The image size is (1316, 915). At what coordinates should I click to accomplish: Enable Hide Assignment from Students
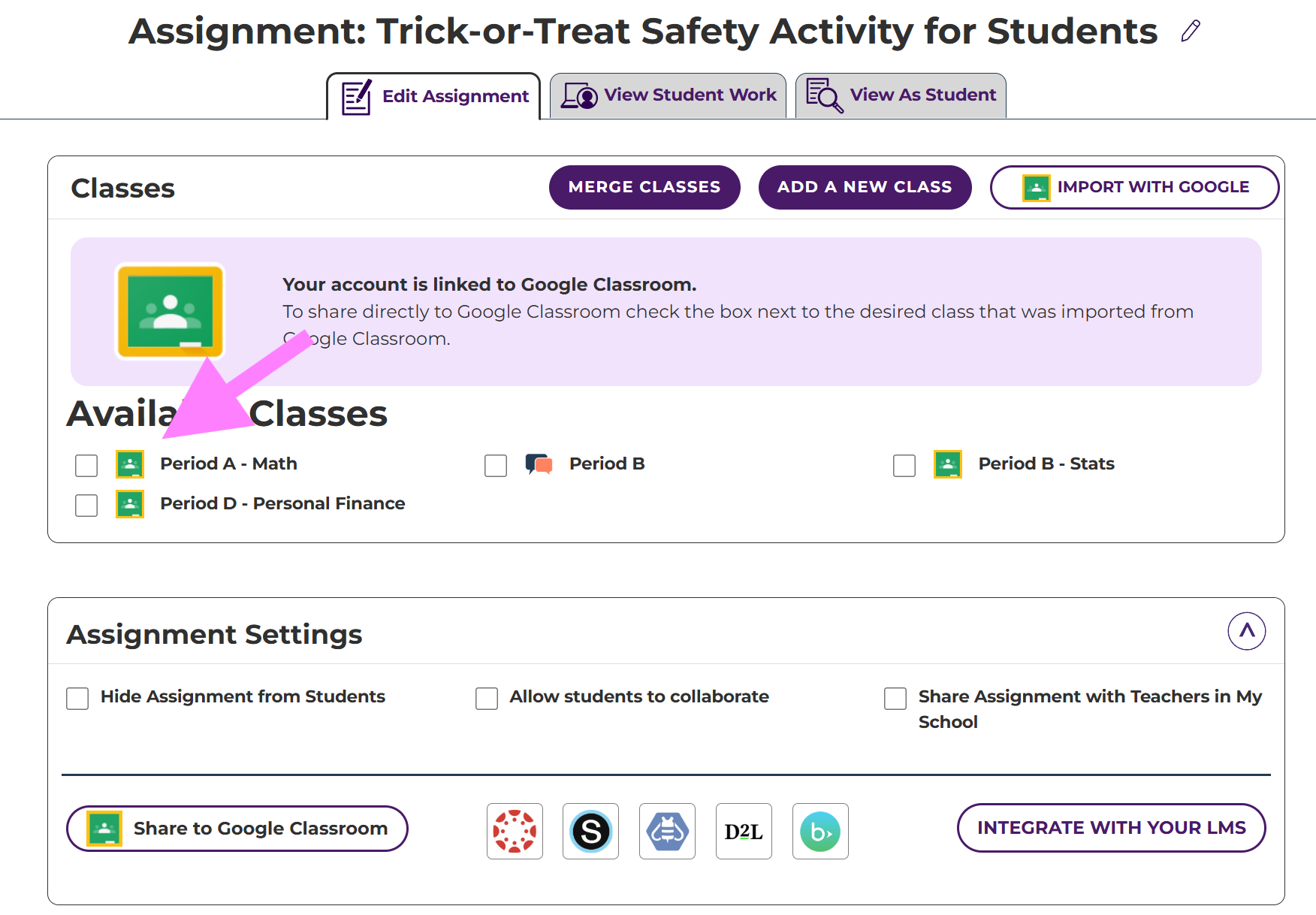click(77, 699)
